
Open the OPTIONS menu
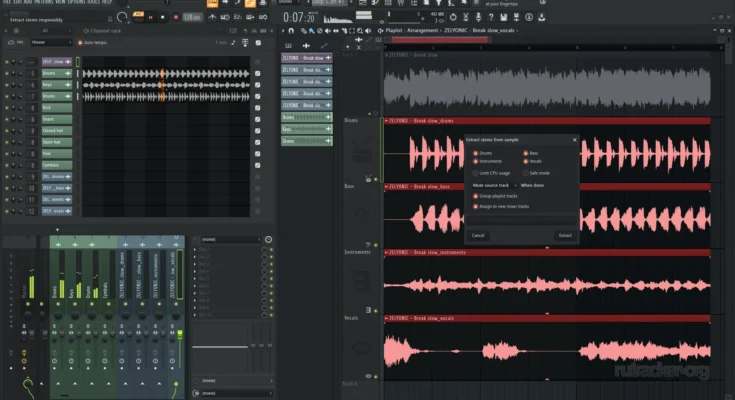(x=78, y=2)
